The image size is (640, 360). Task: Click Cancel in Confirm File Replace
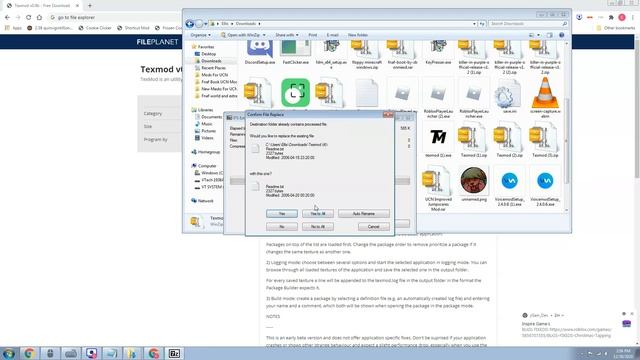373,227
